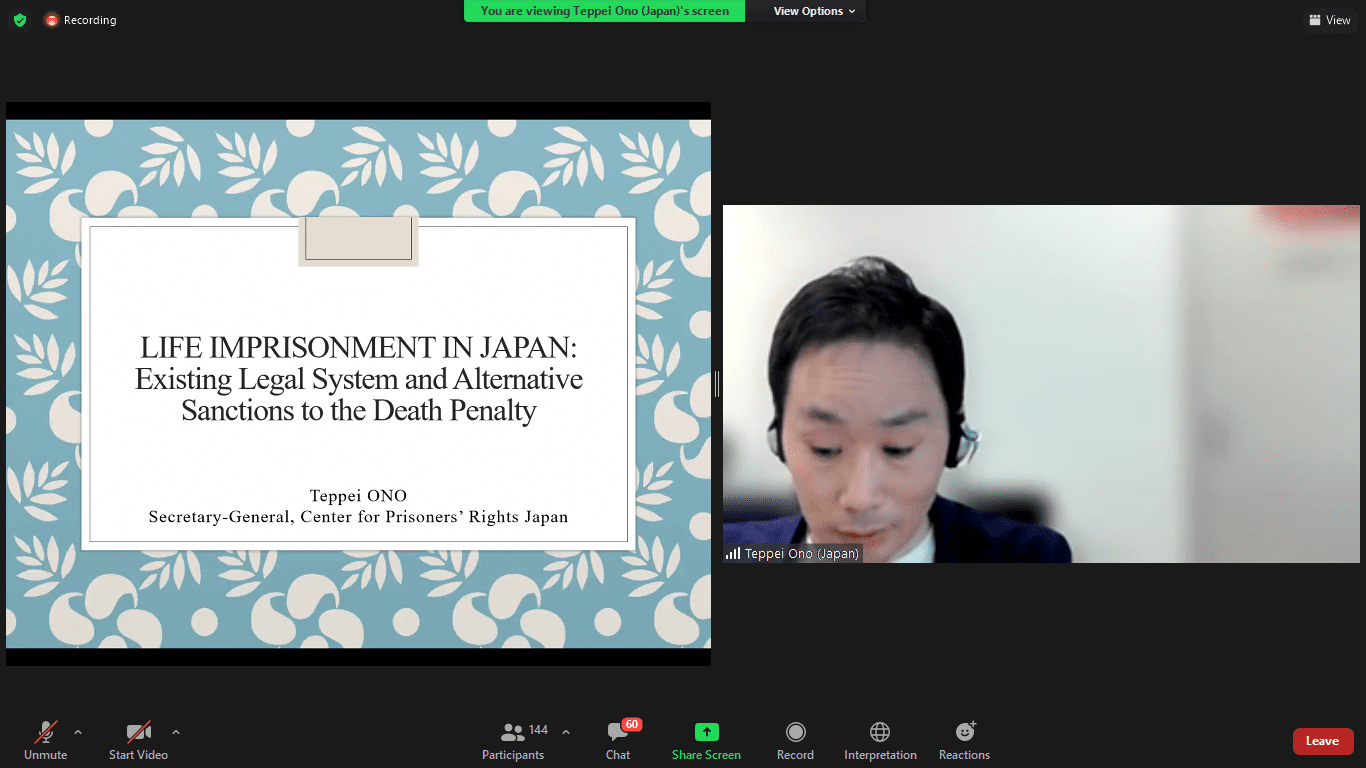Leave the meeting
Screen dimensions: 1366x768
point(1322,741)
